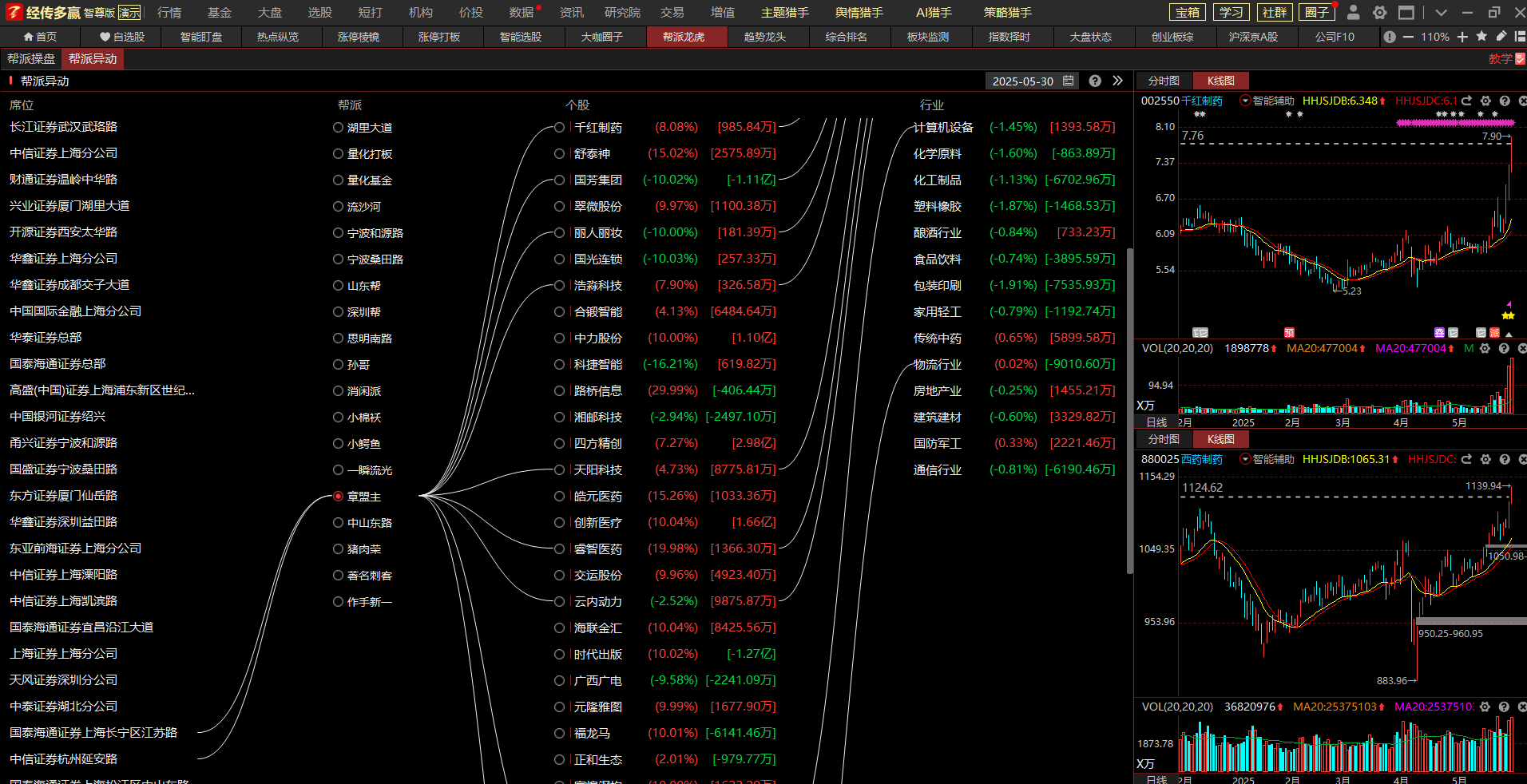This screenshot has height=784, width=1527.
Task: Open gear settings on lower VOL panel
Action: [1485, 707]
